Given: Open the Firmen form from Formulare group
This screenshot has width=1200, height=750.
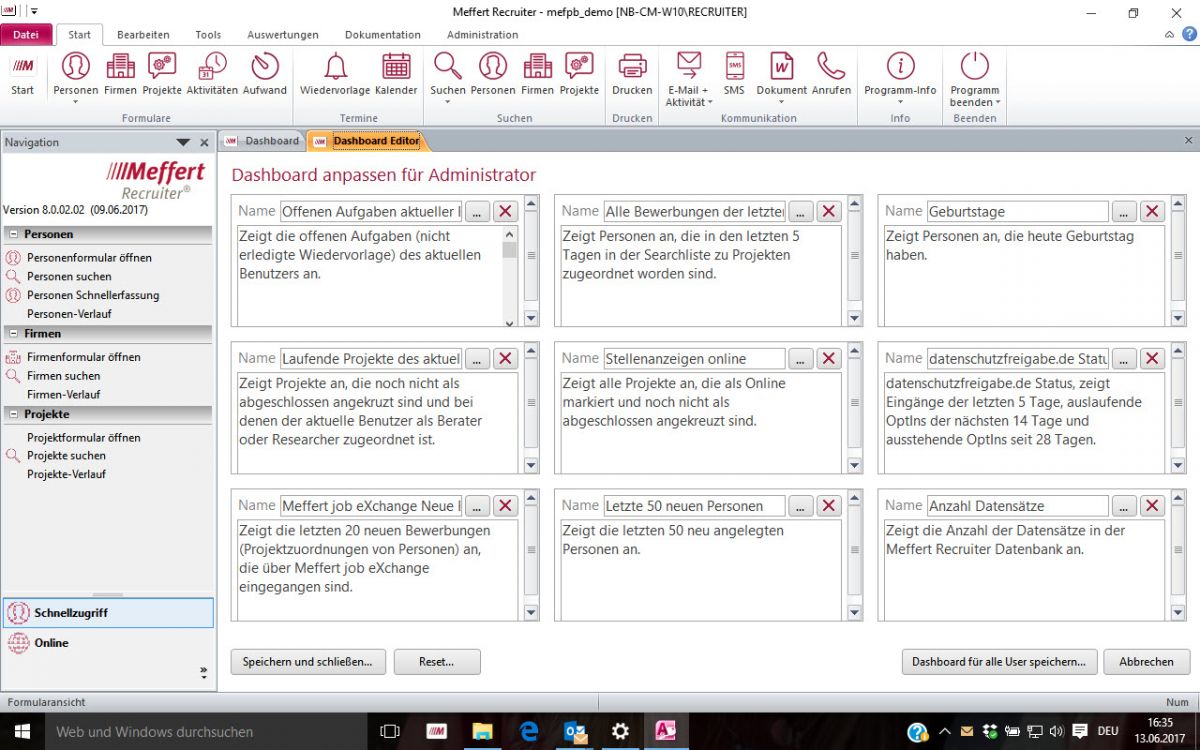Looking at the screenshot, I should (x=120, y=73).
